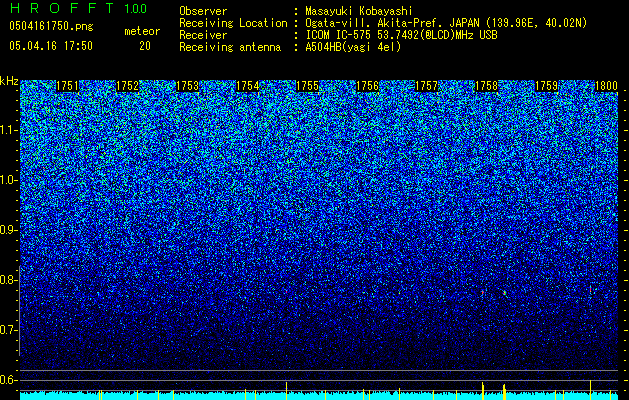The width and height of the screenshot is (629, 400).
Task: Click the ICOM IC-575 receiver text
Action: pos(401,35)
